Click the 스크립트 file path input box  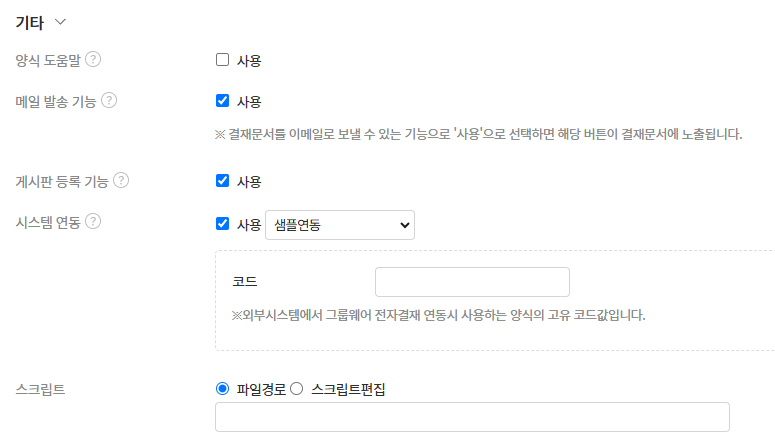tap(472, 417)
